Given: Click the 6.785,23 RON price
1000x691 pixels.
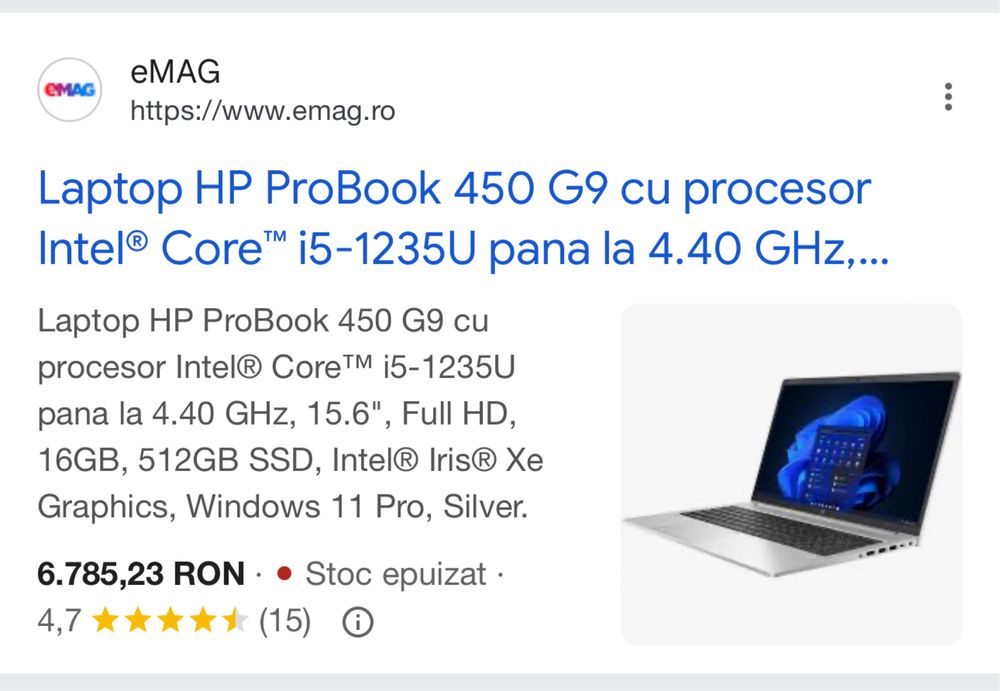Looking at the screenshot, I should [x=141, y=574].
